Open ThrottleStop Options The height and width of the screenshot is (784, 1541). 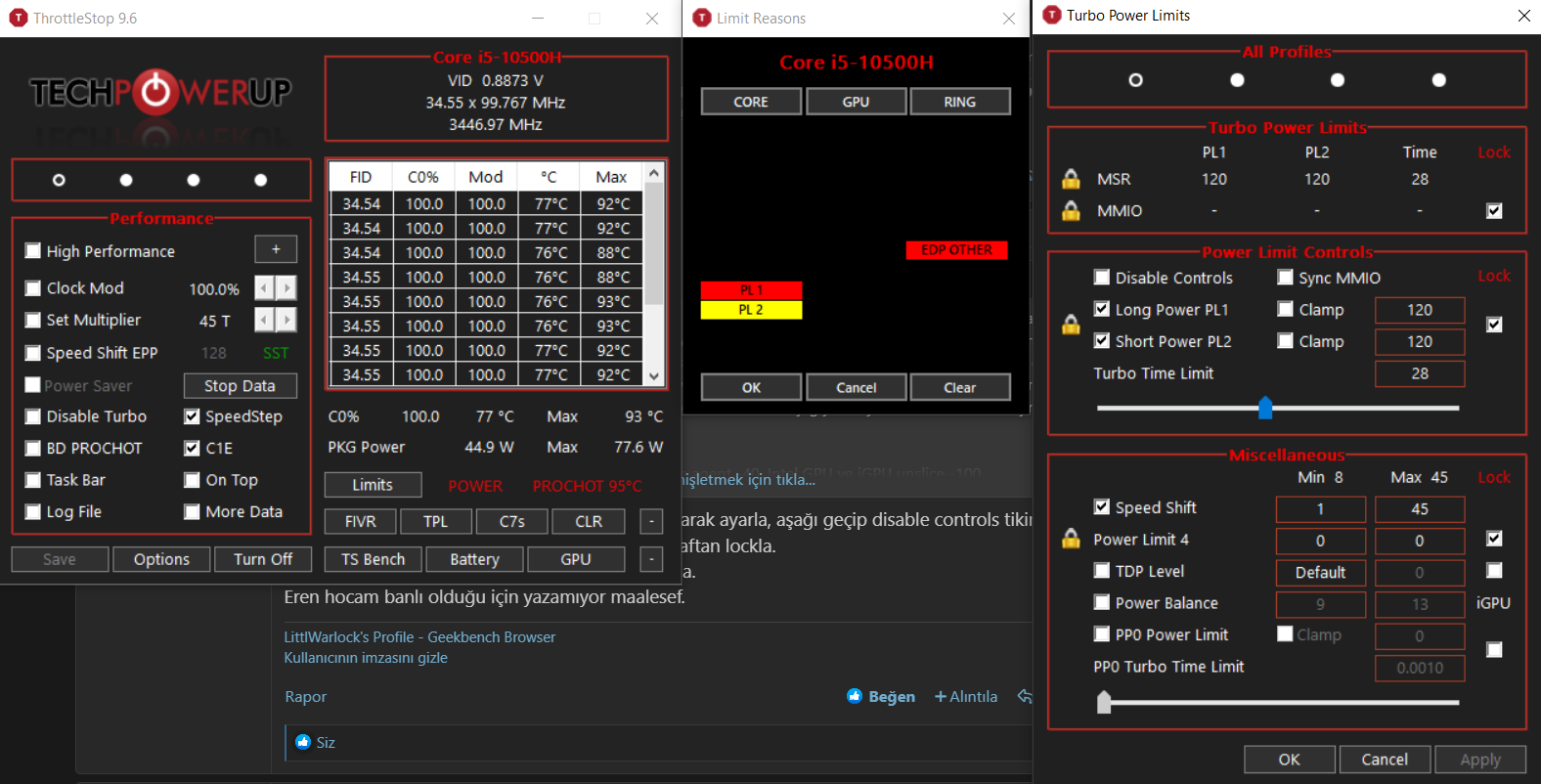[x=161, y=559]
